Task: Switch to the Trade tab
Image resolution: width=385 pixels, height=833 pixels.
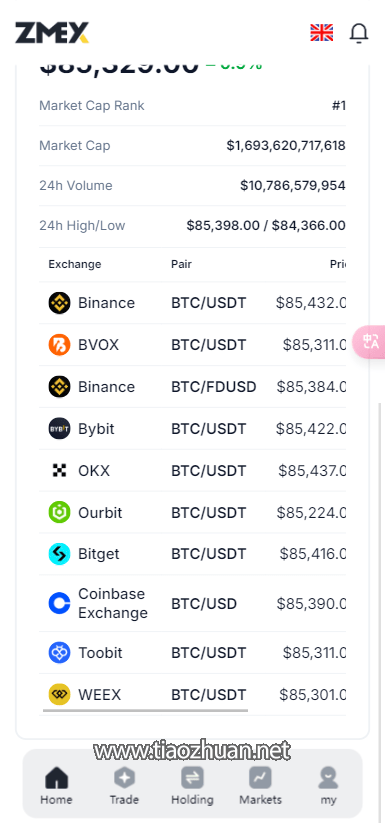Action: tap(124, 786)
